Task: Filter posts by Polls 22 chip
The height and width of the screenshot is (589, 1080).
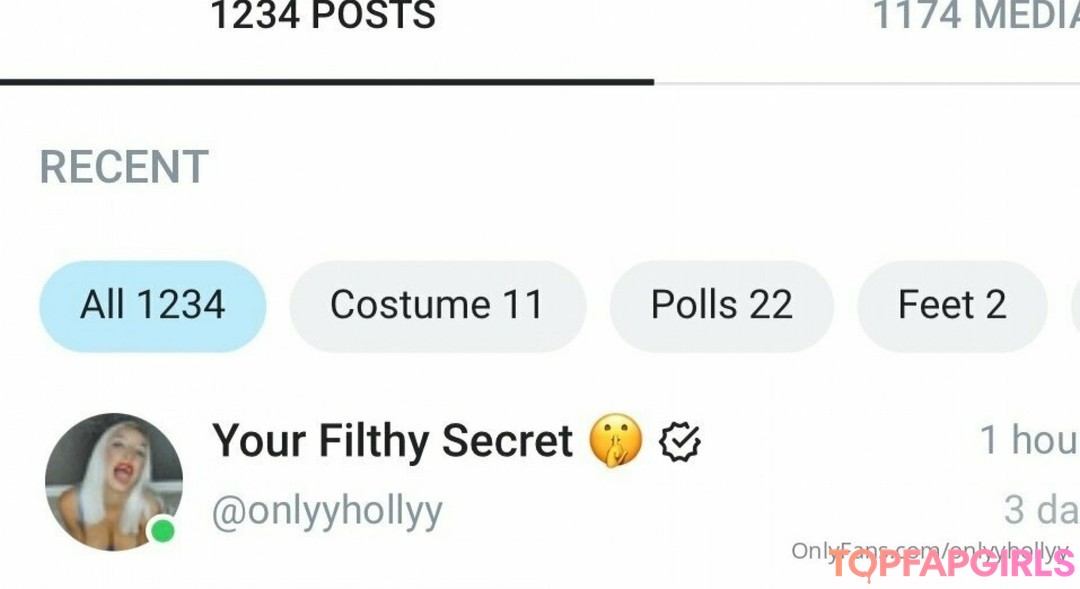Action: [x=721, y=306]
